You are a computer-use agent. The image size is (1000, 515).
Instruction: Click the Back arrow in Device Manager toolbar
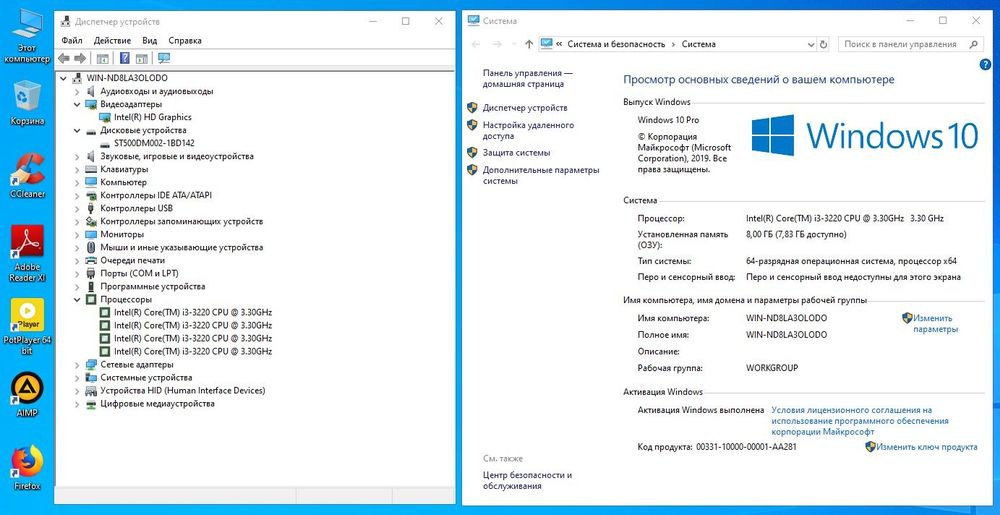[63, 59]
